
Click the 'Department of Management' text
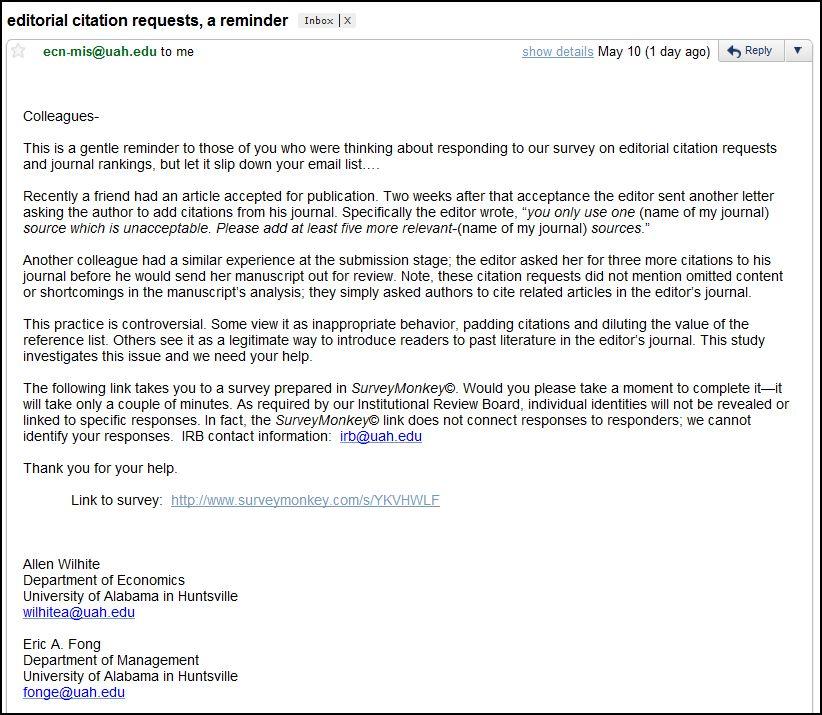[111, 660]
